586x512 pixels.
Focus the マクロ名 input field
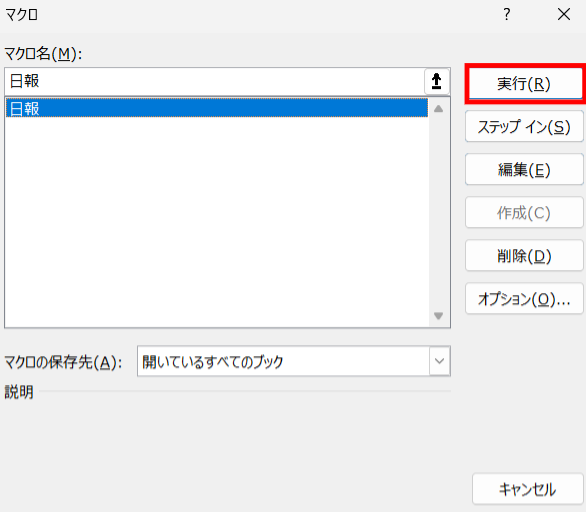(215, 81)
